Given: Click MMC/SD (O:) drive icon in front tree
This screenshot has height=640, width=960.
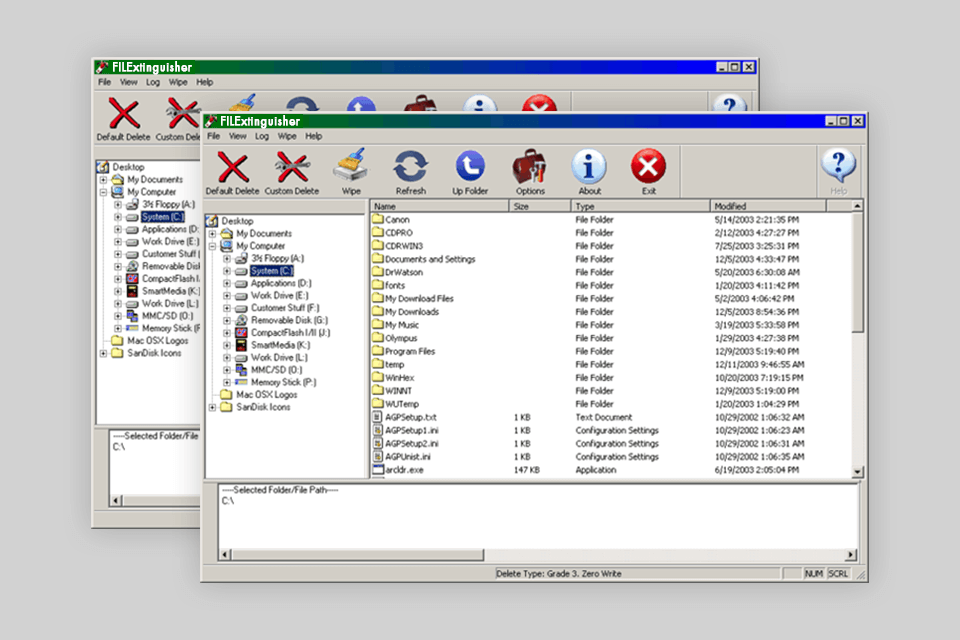Looking at the screenshot, I should point(241,370).
